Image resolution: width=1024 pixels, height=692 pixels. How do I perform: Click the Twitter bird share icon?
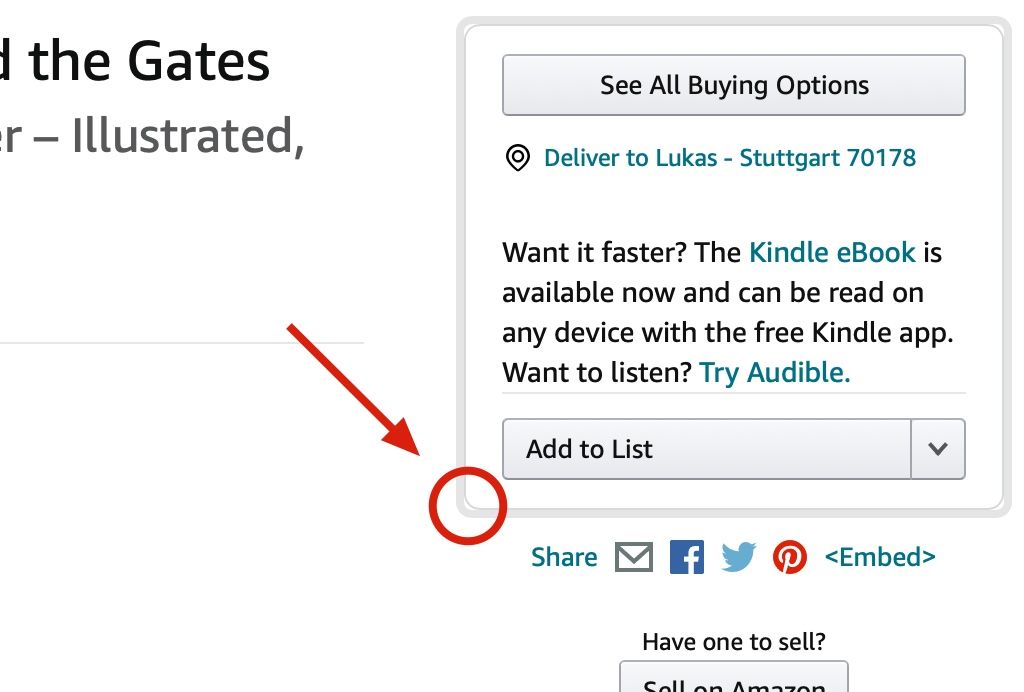738,557
